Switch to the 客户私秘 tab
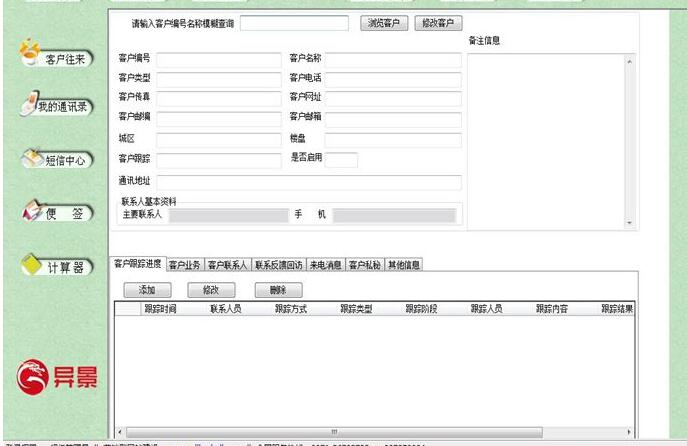This screenshot has width=687, height=446. tap(365, 265)
